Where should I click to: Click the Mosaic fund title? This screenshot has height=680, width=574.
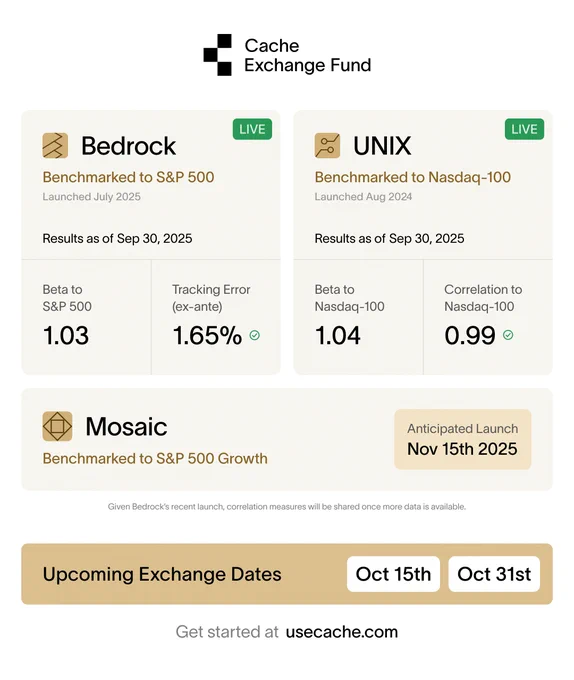coord(126,426)
